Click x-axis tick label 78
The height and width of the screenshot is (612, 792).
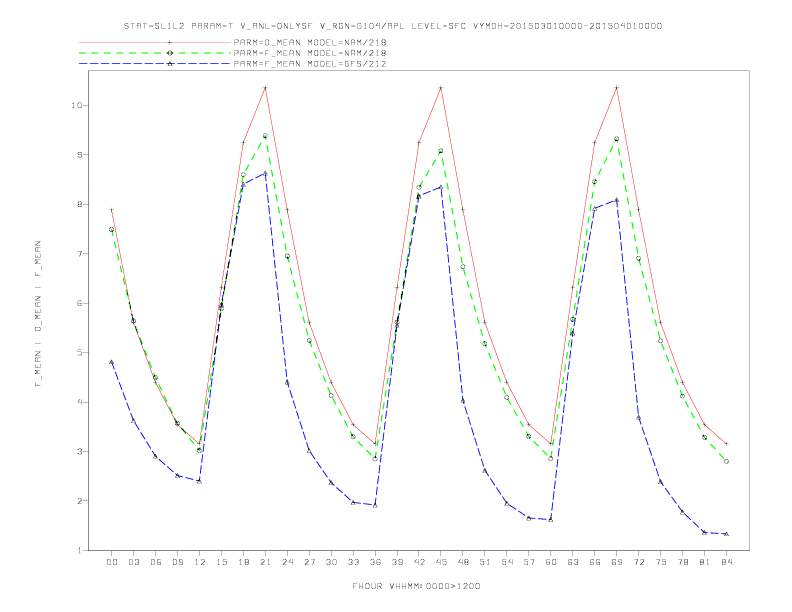[683, 562]
